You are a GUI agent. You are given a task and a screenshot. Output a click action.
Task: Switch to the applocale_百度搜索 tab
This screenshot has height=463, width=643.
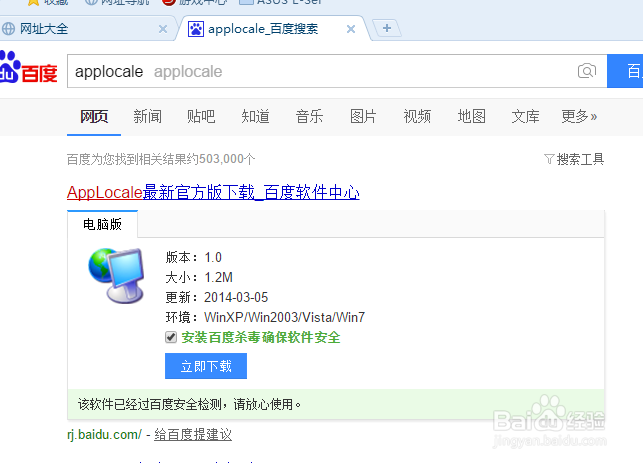[273, 29]
